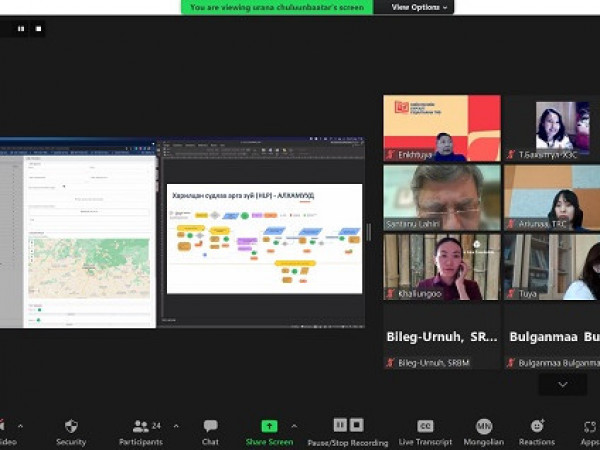Stop recording using top-left indicator
600x450 pixels.
(38, 29)
